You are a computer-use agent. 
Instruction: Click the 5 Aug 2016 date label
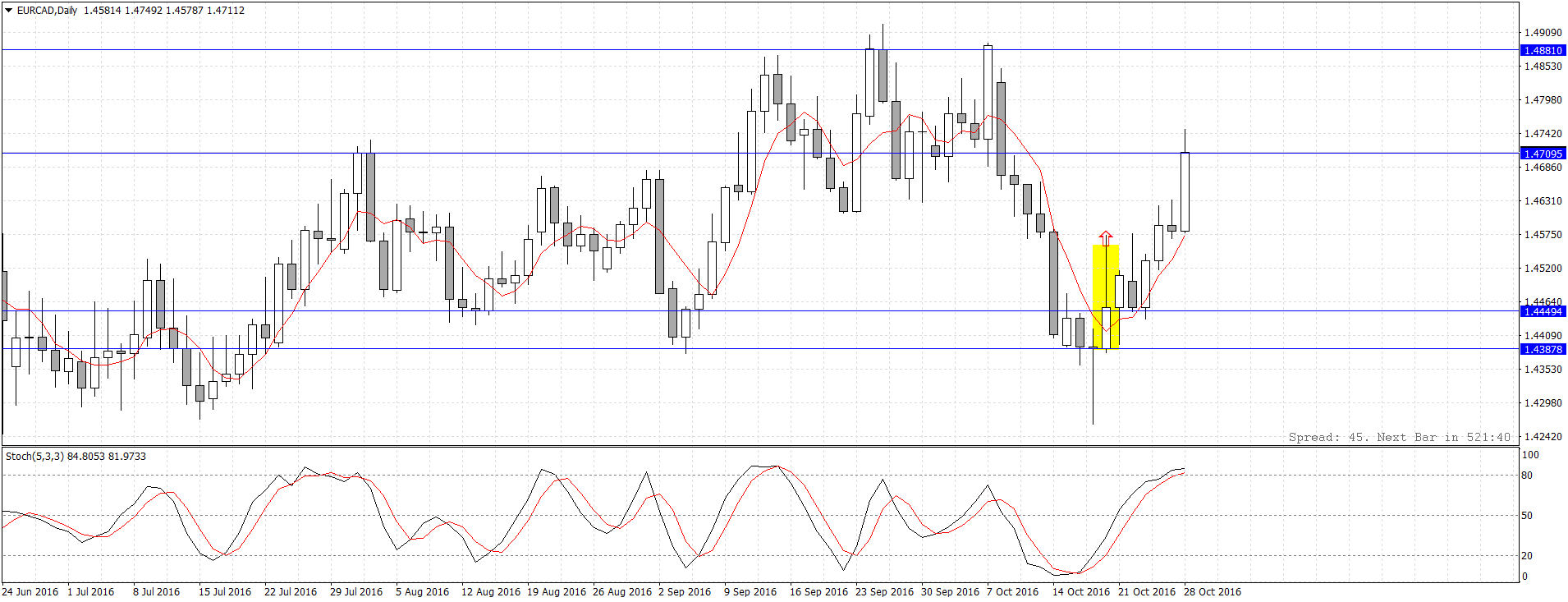(x=422, y=592)
